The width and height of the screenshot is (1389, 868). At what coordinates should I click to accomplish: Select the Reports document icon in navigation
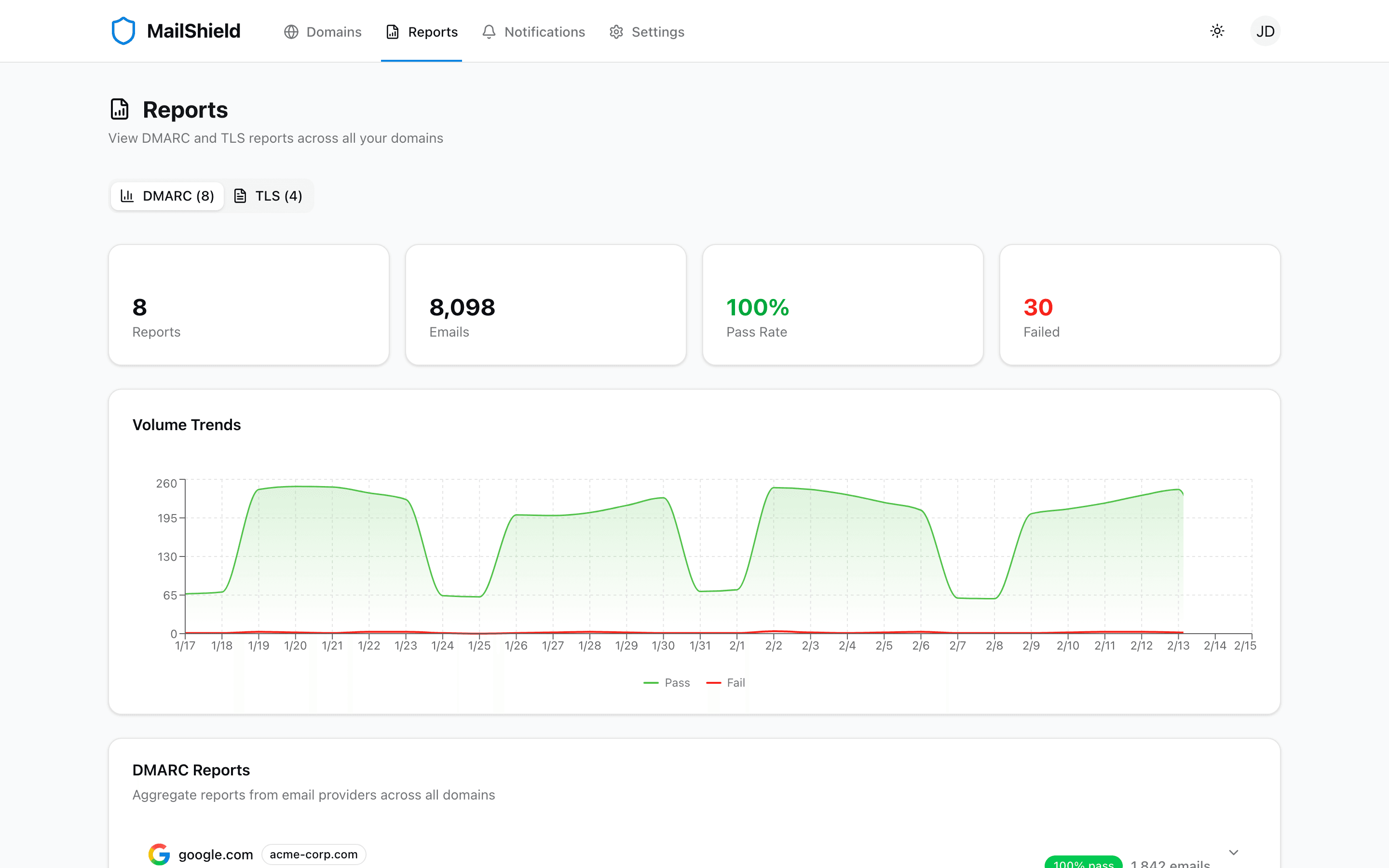(x=393, y=31)
